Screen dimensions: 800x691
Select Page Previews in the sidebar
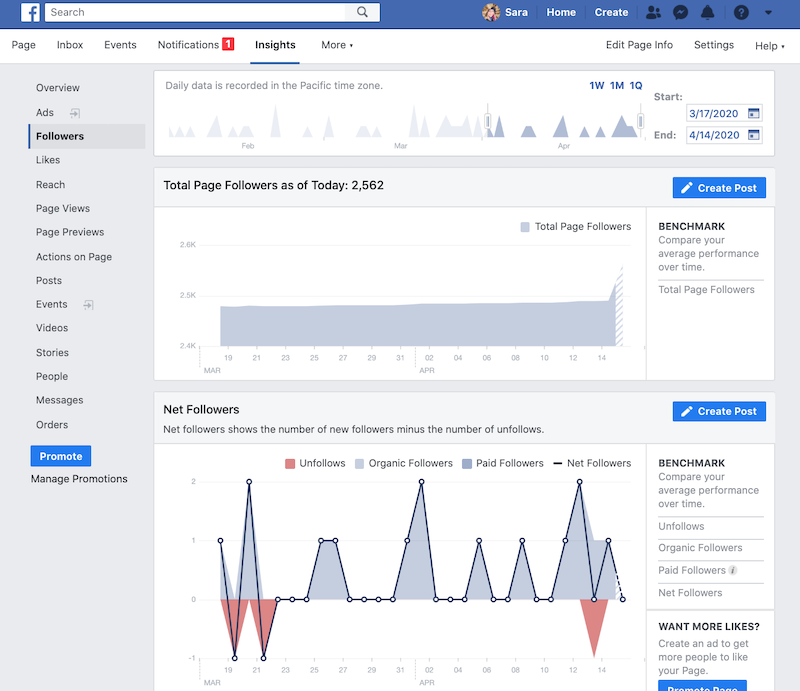pos(70,232)
